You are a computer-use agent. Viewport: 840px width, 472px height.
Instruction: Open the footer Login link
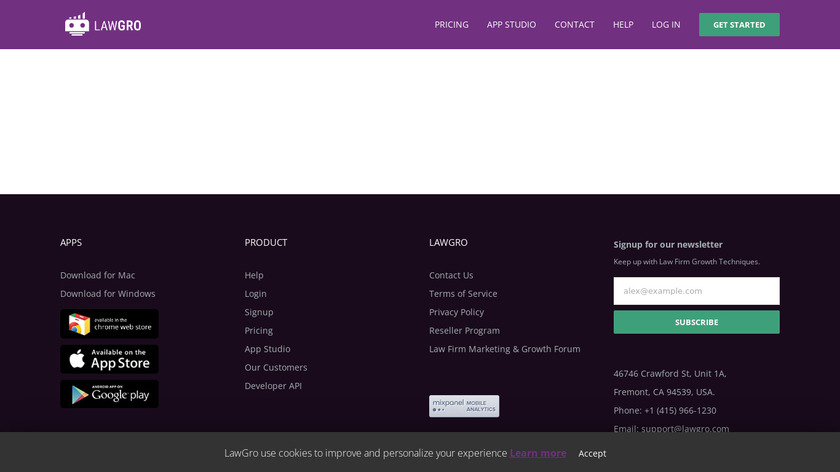pyautogui.click(x=256, y=294)
